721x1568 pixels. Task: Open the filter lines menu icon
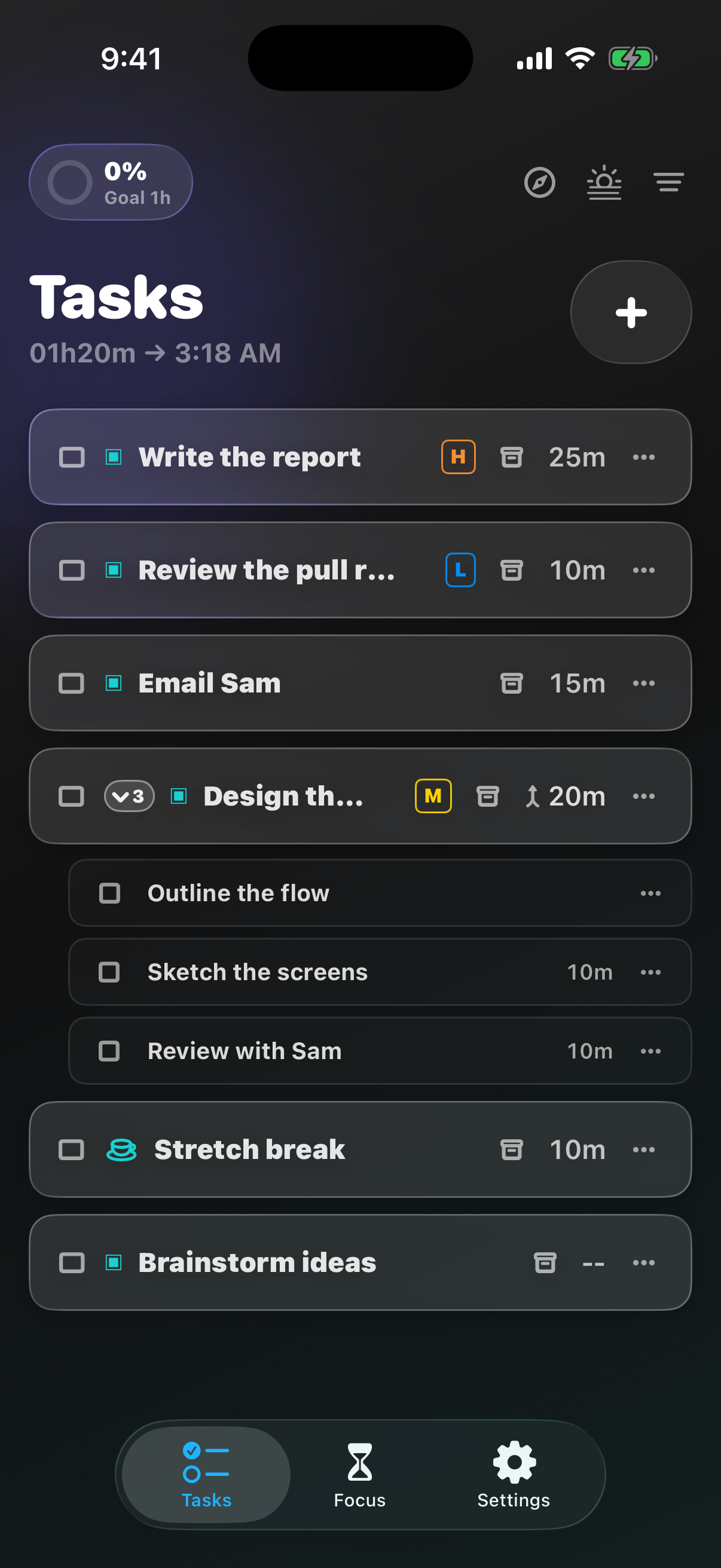click(x=668, y=182)
